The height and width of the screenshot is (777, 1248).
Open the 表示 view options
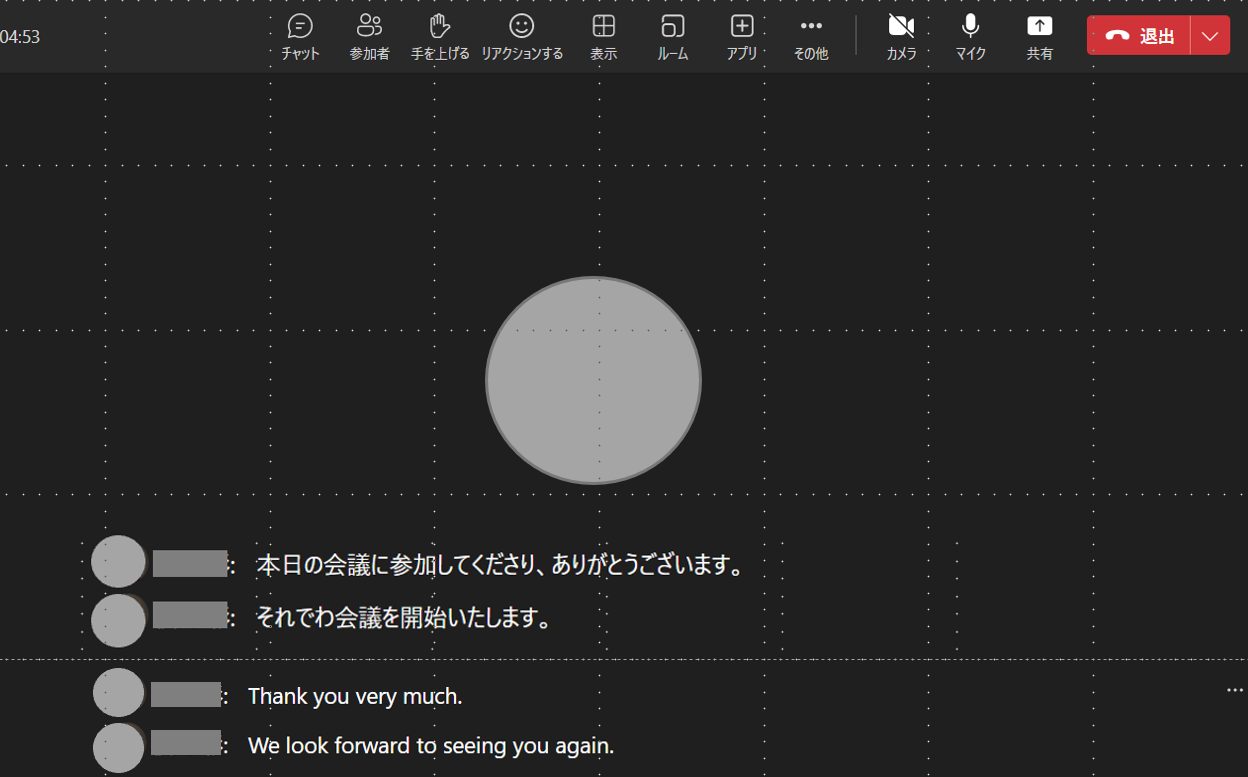[603, 37]
